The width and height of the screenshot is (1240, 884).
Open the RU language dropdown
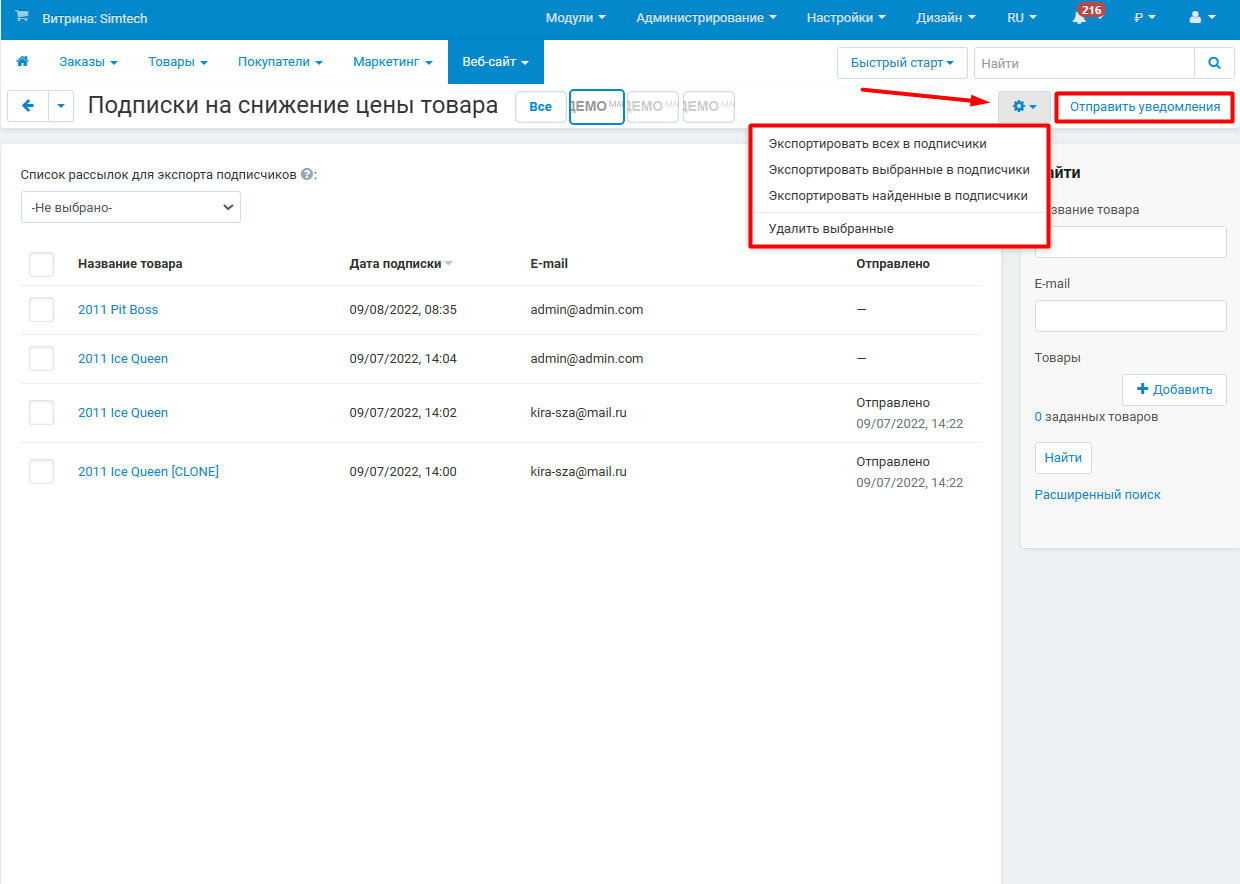coord(1022,18)
